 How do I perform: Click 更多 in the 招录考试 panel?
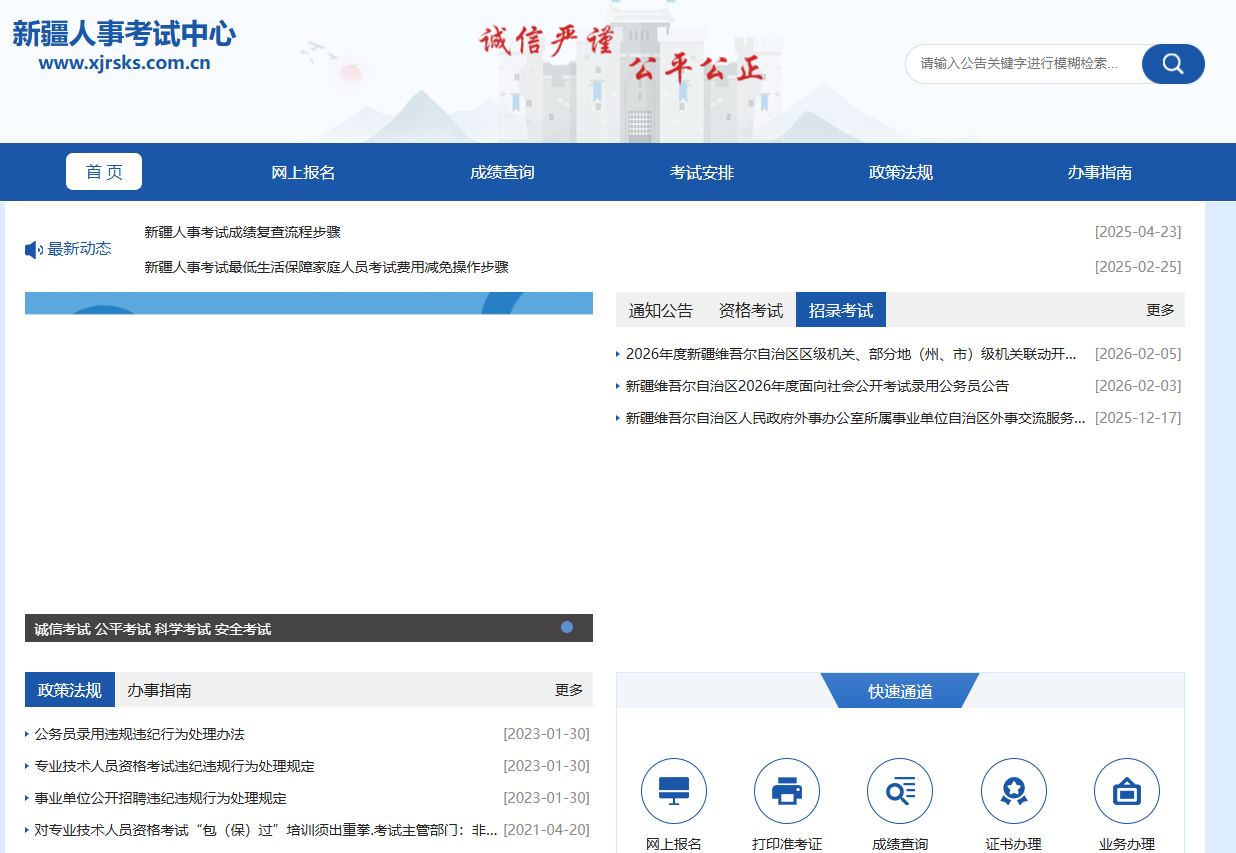(x=1160, y=310)
